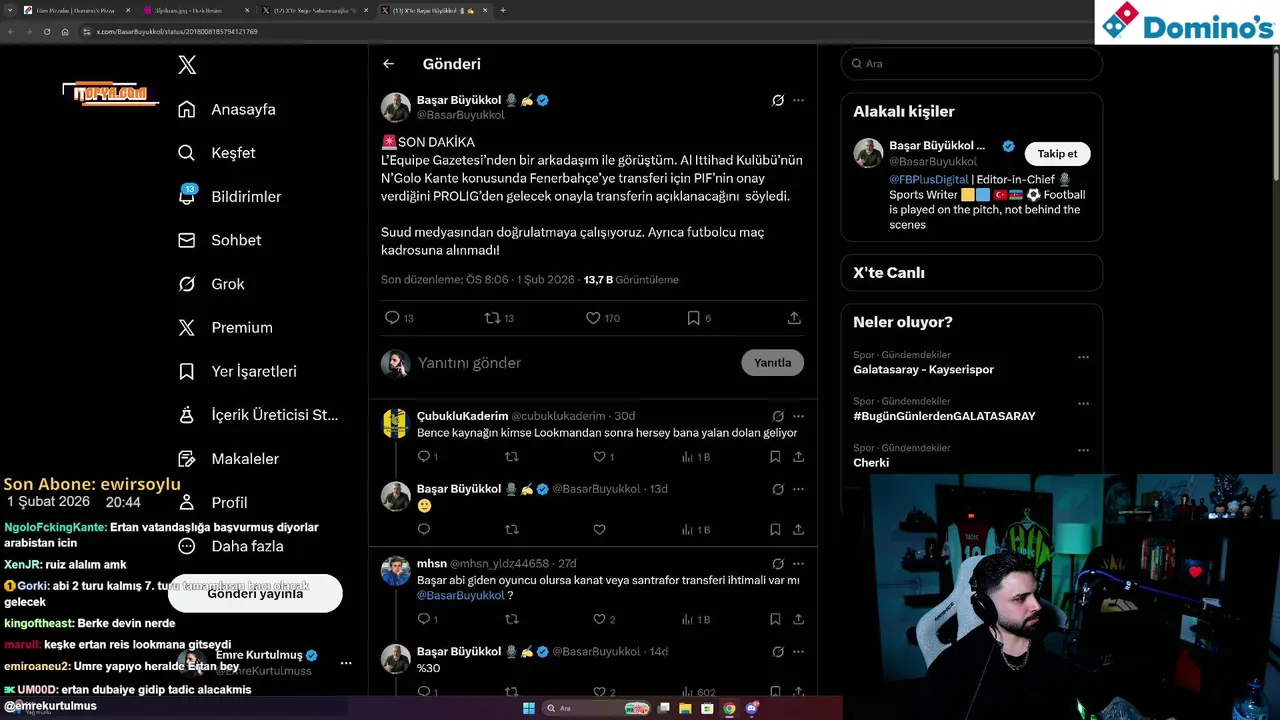Bookmark the main post with 6 bookmarks
Screen dimensions: 1280x720
pyautogui.click(x=693, y=318)
